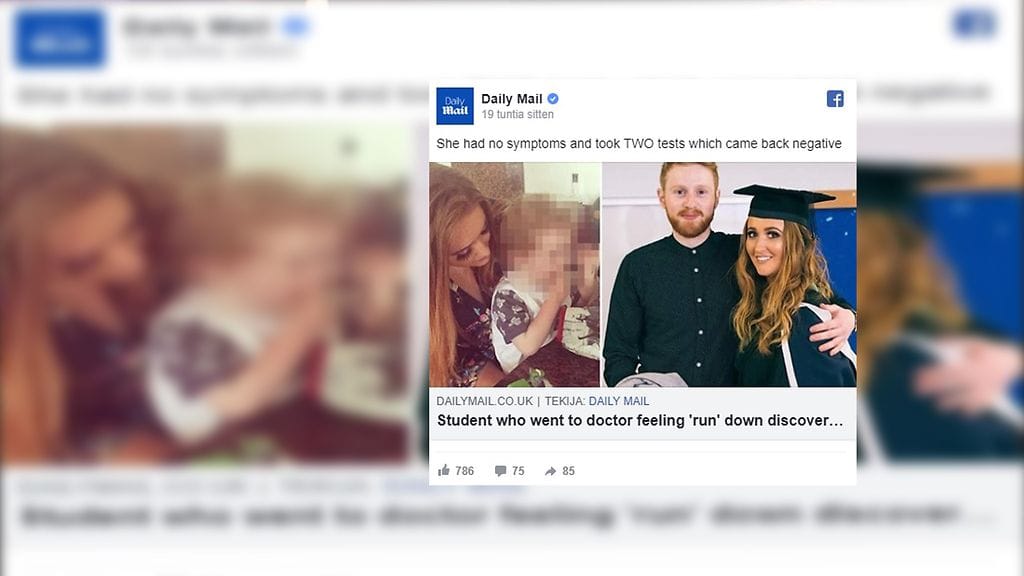This screenshot has width=1024, height=576.
Task: Click the blurred Facebook icon in background corner
Action: pos(974,24)
